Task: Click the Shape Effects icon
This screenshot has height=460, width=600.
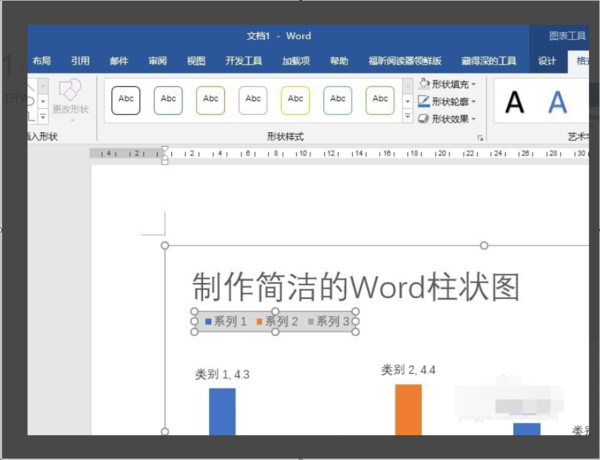Action: (424, 118)
